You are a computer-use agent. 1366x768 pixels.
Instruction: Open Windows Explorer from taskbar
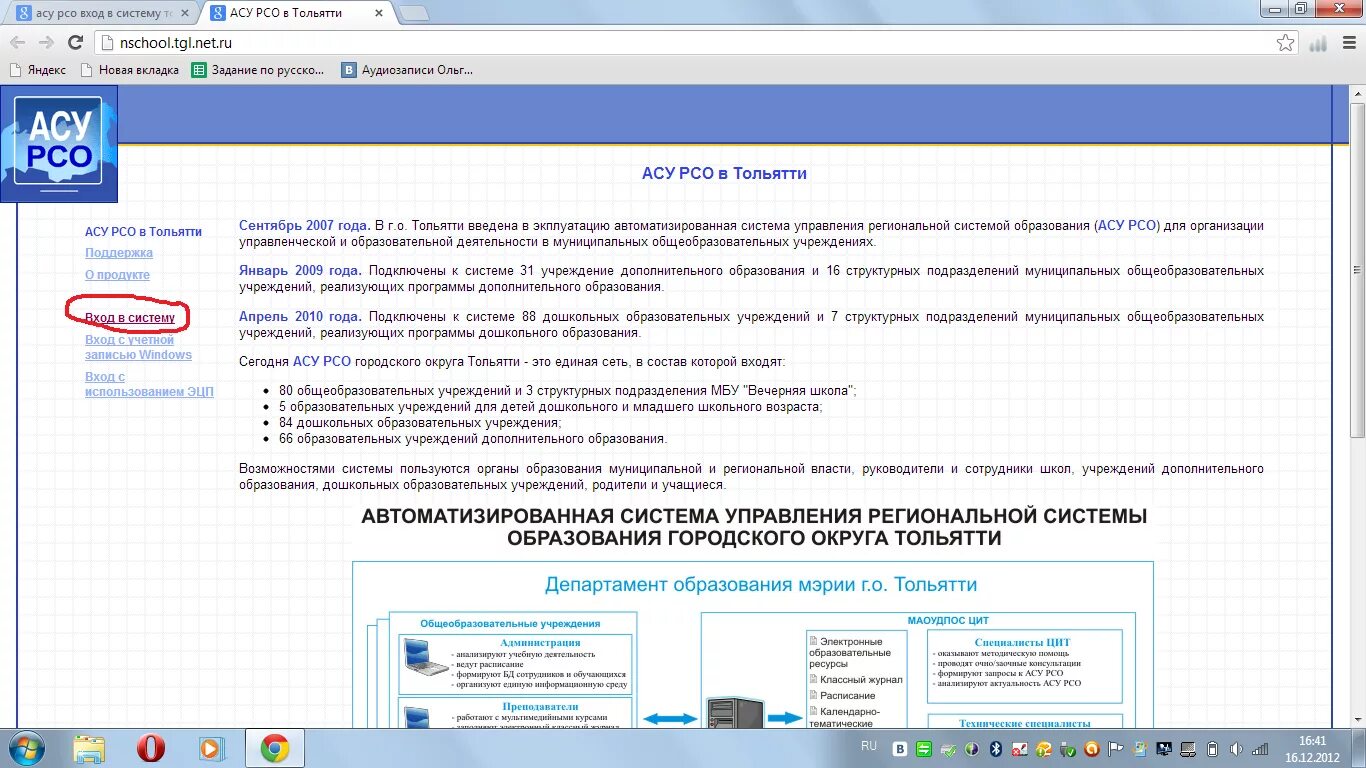(89, 748)
